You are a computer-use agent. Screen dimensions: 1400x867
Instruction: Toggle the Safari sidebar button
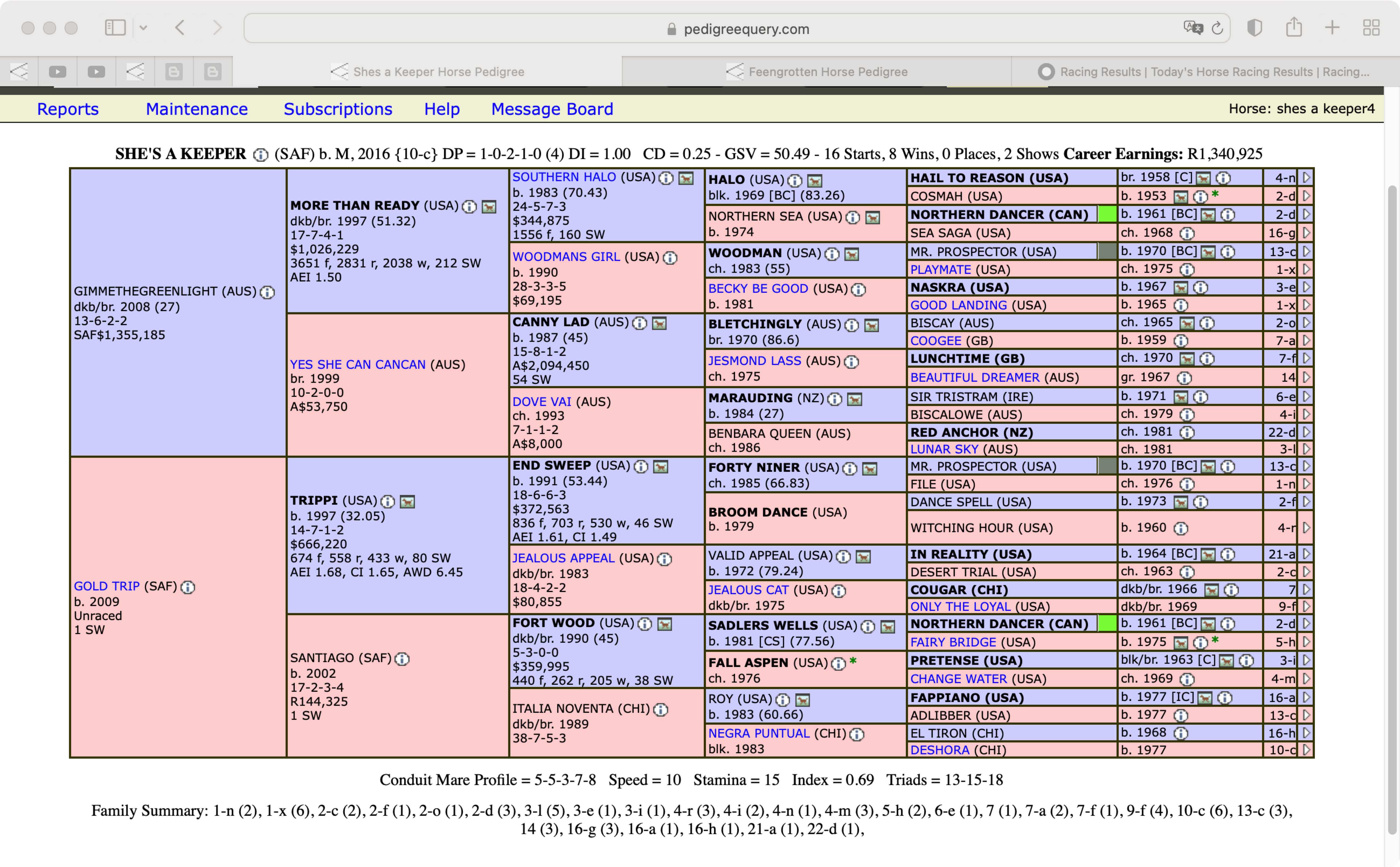(x=115, y=27)
